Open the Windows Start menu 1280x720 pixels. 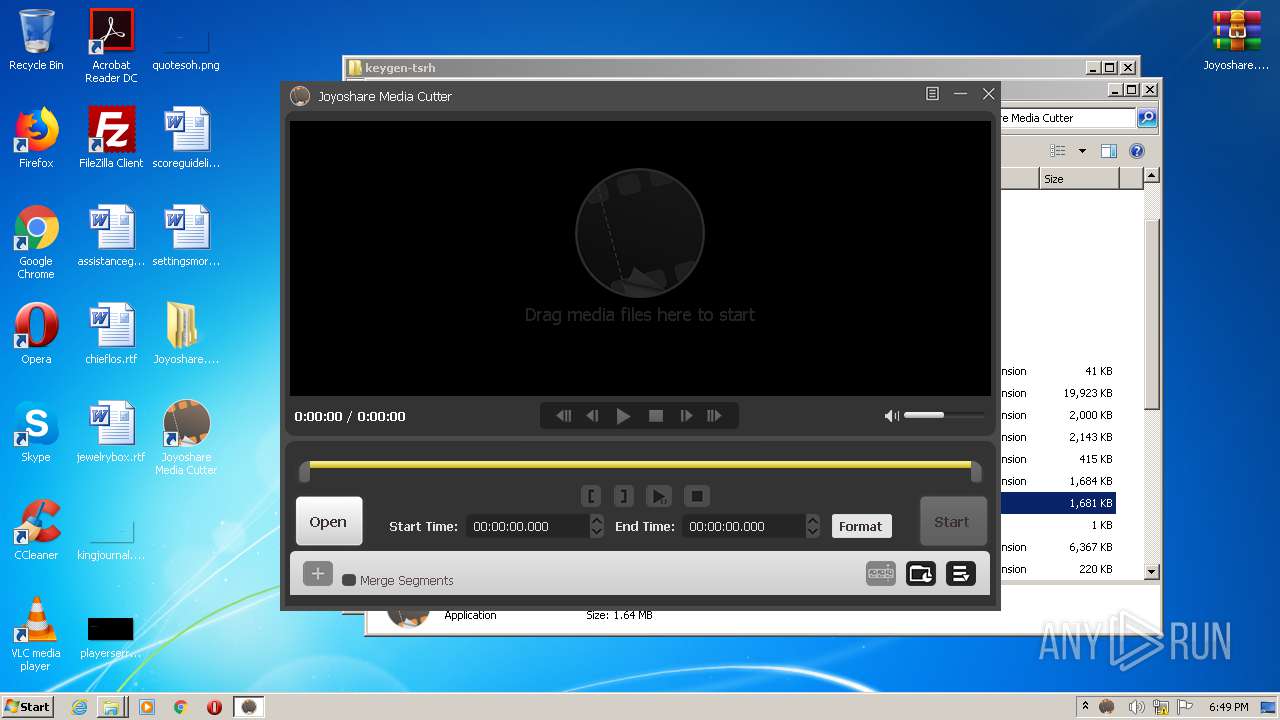point(28,706)
